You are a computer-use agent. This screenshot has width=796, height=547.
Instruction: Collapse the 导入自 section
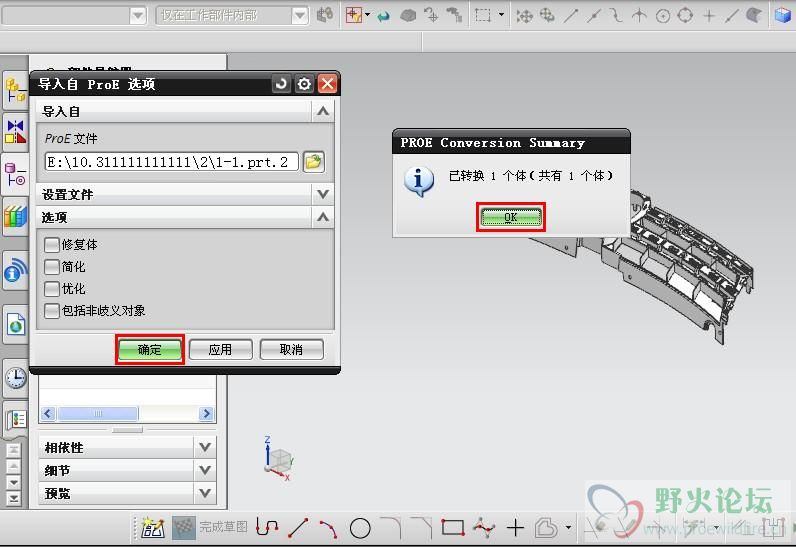point(323,111)
